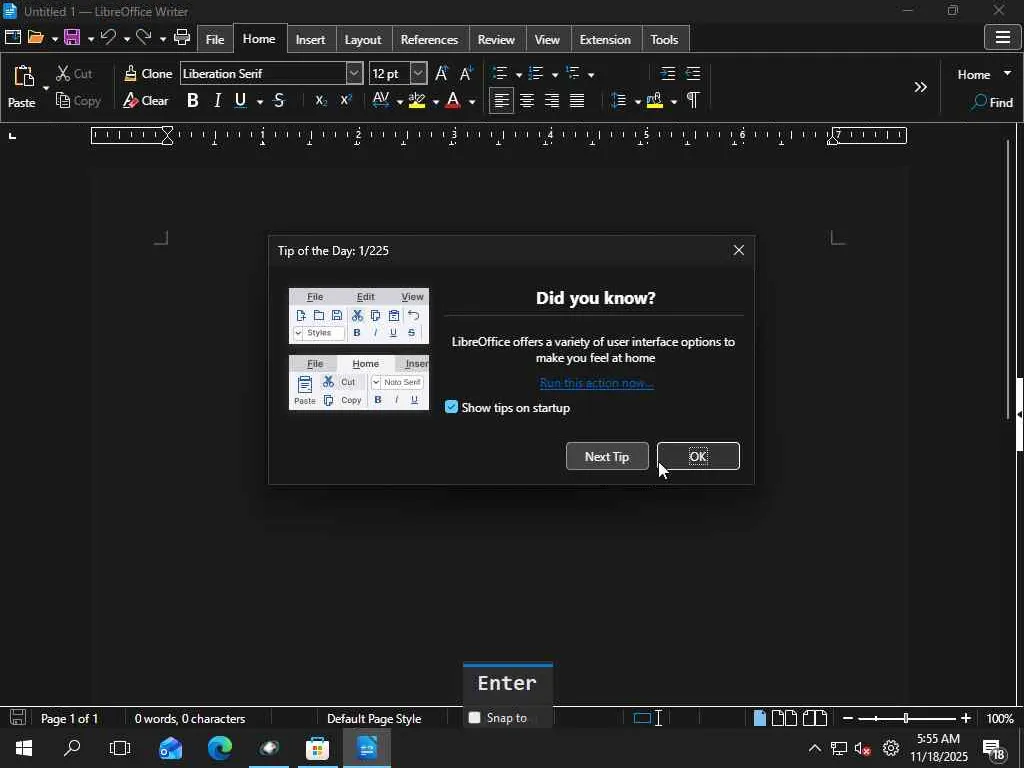Close the Tip of the Day dialog
The height and width of the screenshot is (768, 1024).
(739, 250)
